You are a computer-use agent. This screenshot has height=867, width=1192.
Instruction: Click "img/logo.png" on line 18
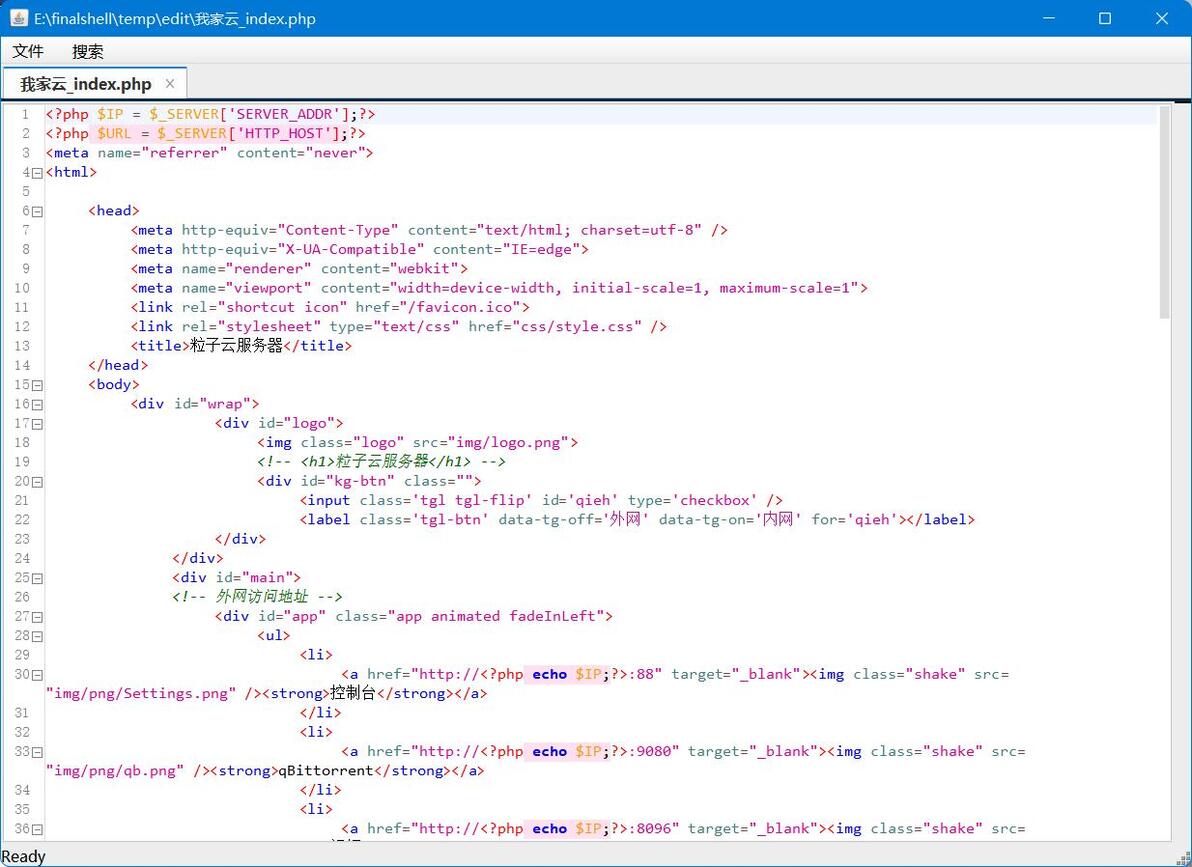pyautogui.click(x=508, y=443)
